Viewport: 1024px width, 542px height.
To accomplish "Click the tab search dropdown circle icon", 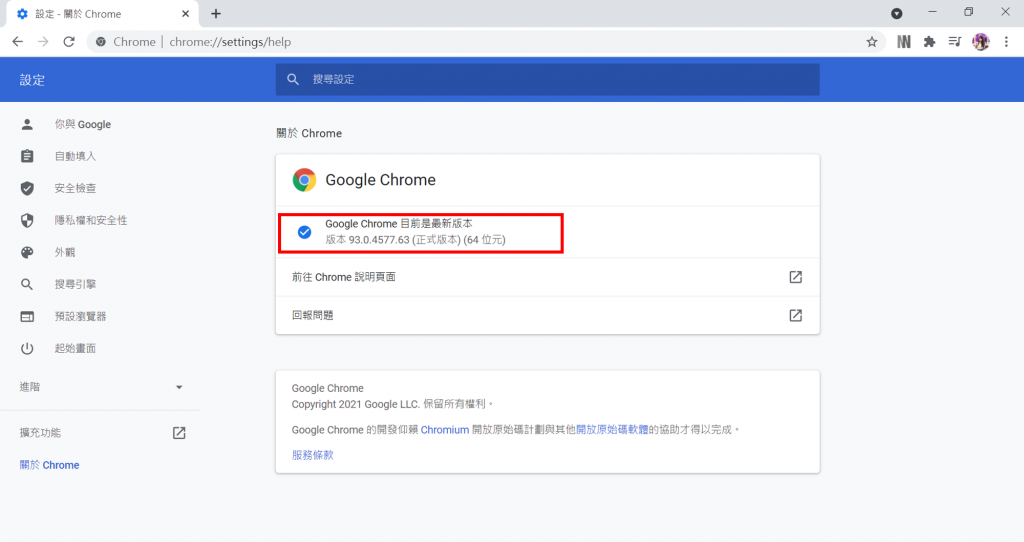I will point(897,14).
